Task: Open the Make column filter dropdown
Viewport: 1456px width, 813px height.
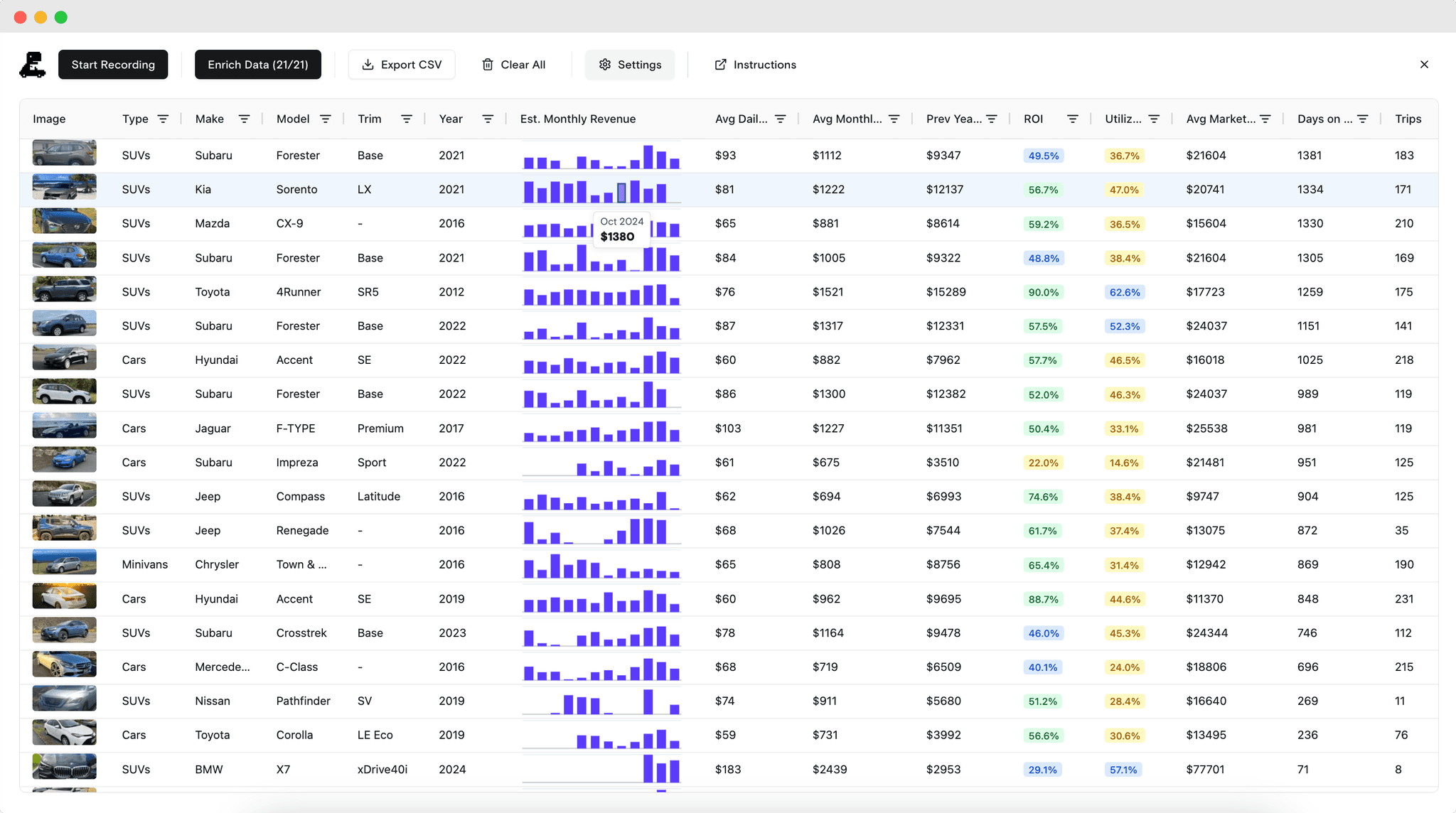Action: point(244,119)
